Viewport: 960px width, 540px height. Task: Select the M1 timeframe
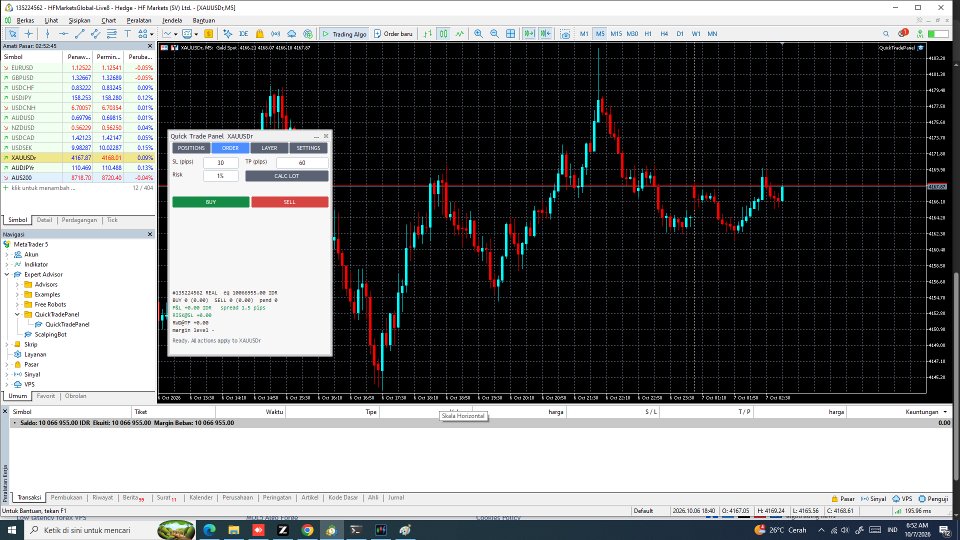[584, 34]
